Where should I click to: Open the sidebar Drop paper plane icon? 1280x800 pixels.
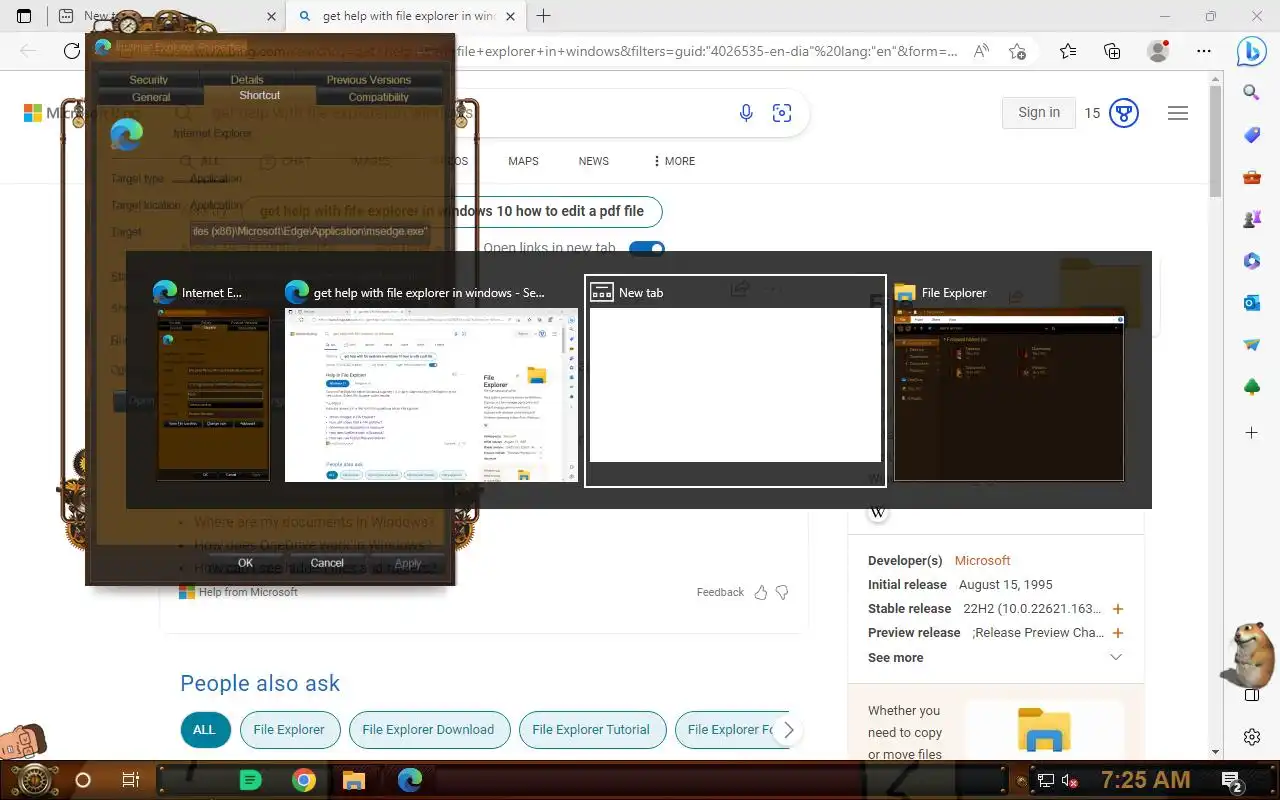[x=1252, y=345]
